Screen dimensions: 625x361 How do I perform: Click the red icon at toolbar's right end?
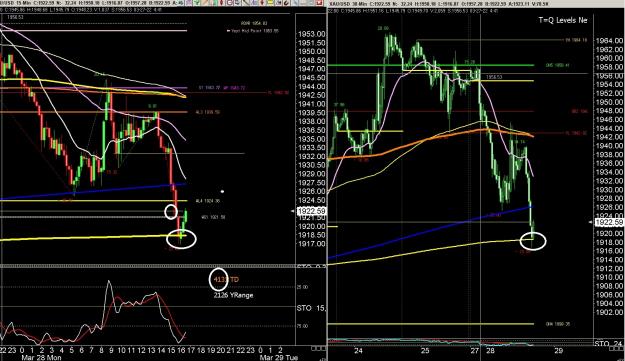coord(319,3)
